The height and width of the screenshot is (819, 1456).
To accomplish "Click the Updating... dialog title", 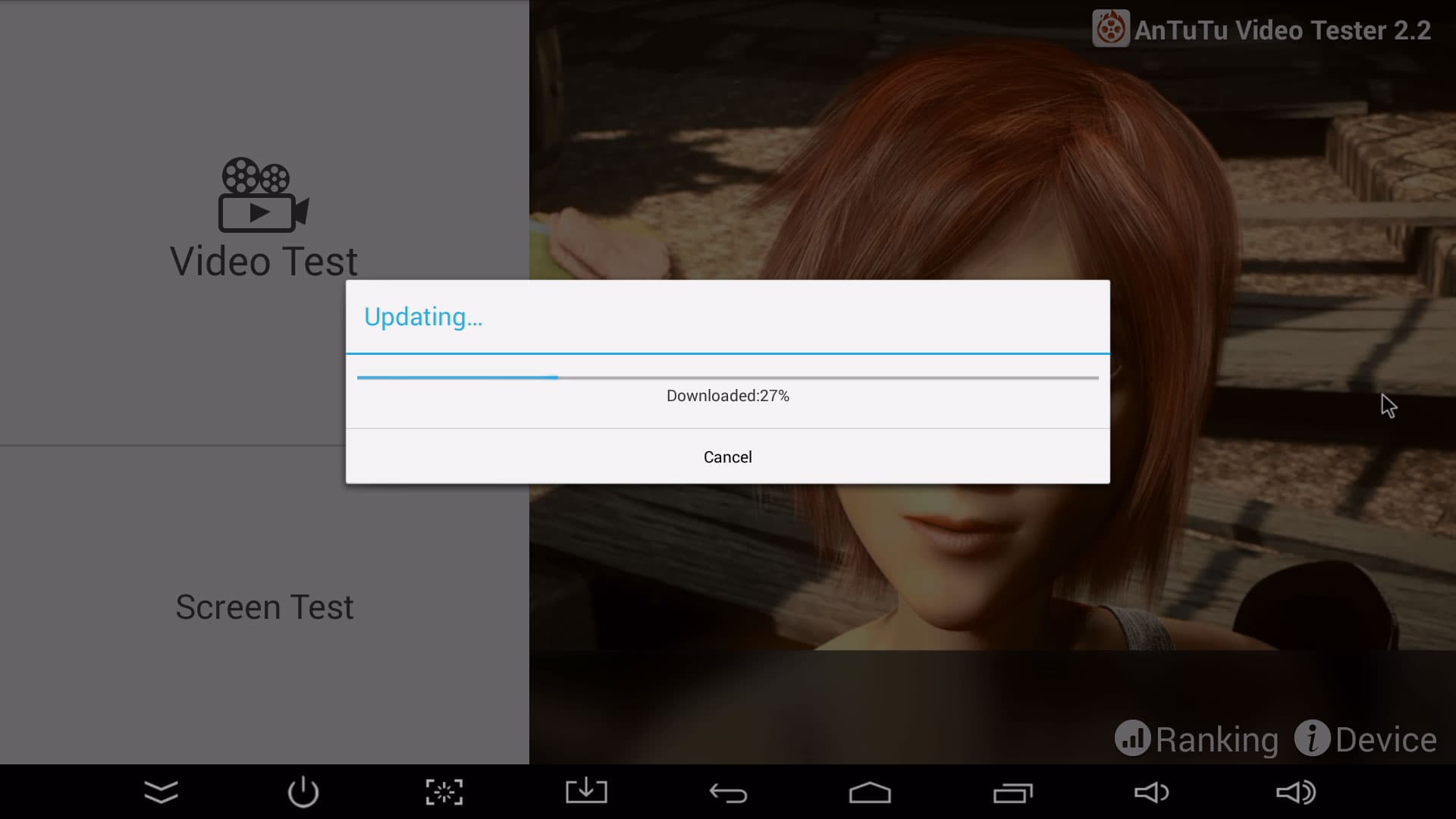I will tap(423, 316).
